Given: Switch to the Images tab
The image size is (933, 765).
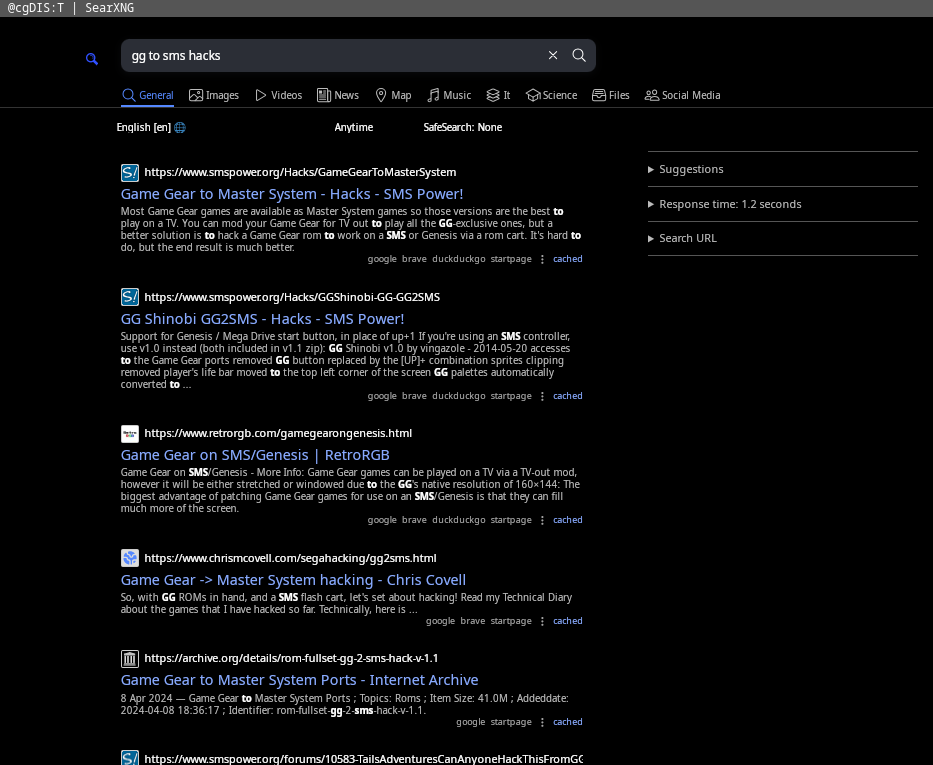Looking at the screenshot, I should pyautogui.click(x=214, y=95).
